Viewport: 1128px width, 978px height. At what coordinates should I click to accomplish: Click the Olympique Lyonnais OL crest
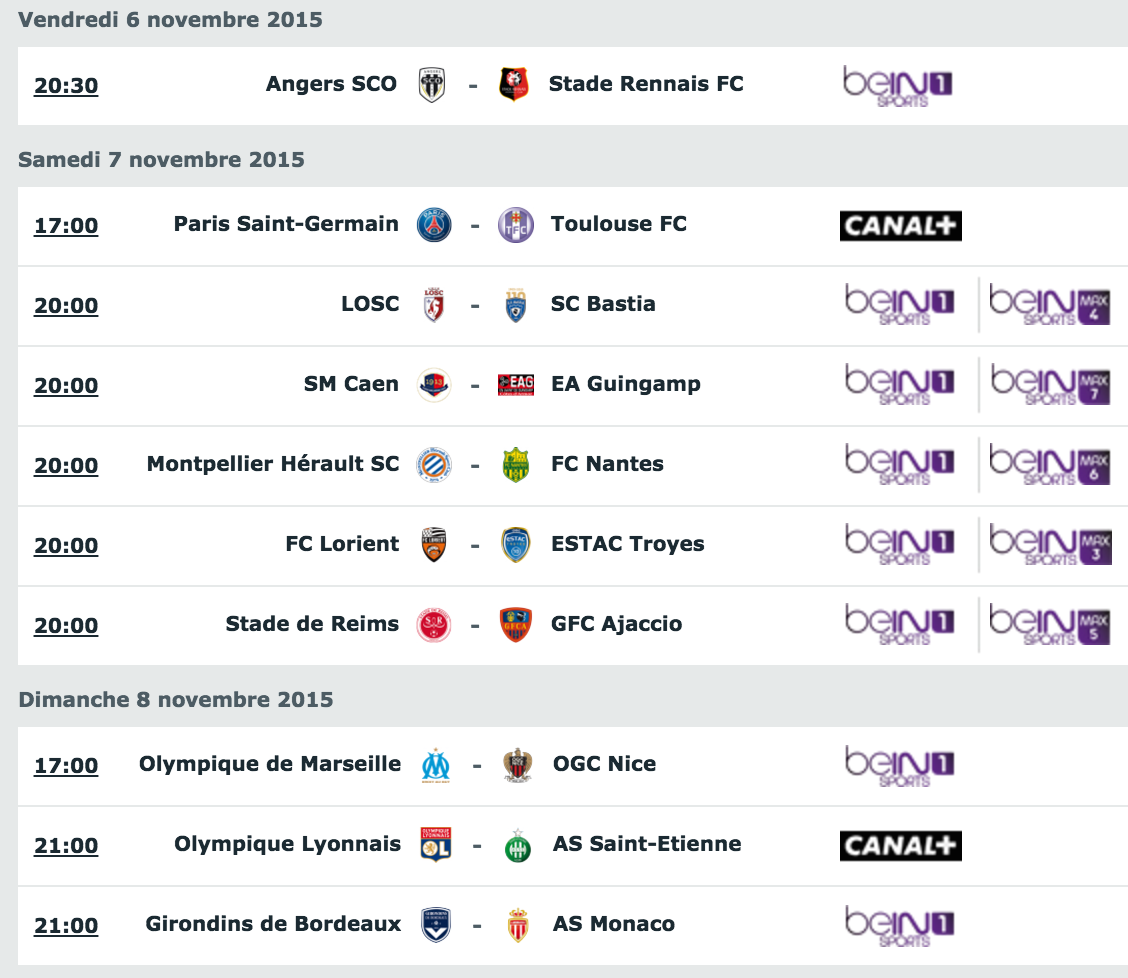point(436,844)
